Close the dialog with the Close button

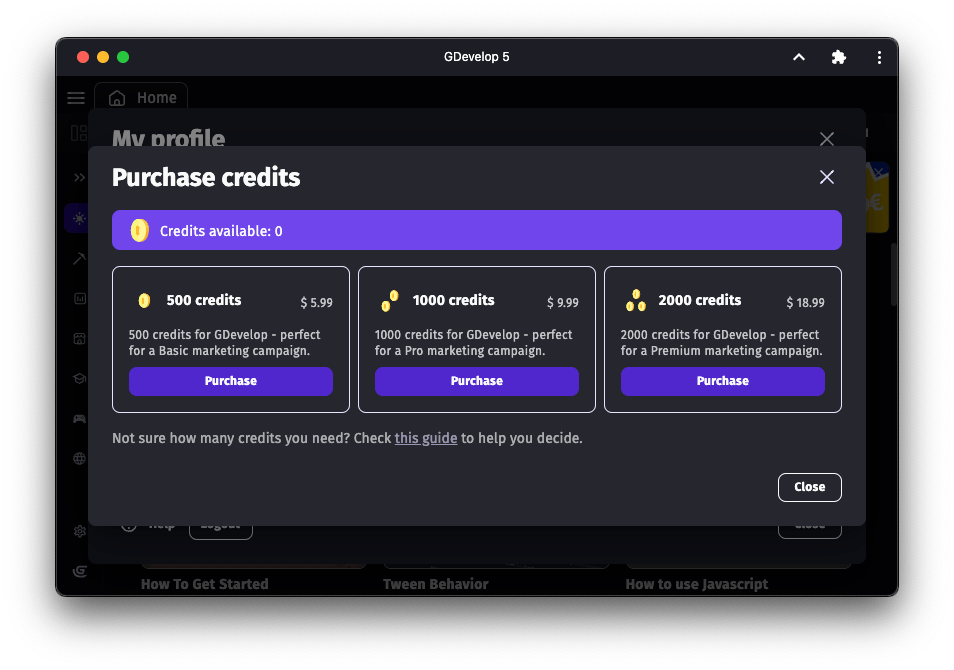[x=809, y=487]
